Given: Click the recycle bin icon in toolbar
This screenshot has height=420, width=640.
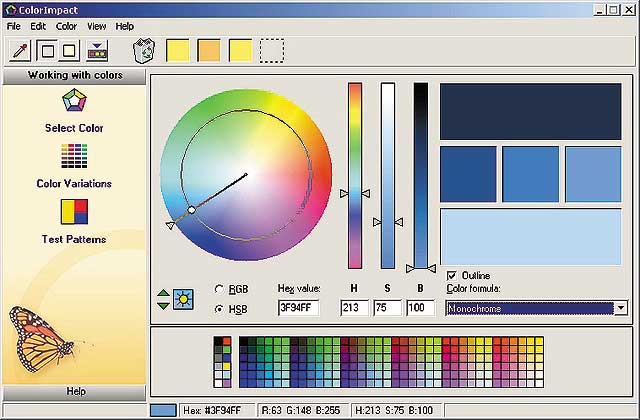Looking at the screenshot, I should 144,51.
